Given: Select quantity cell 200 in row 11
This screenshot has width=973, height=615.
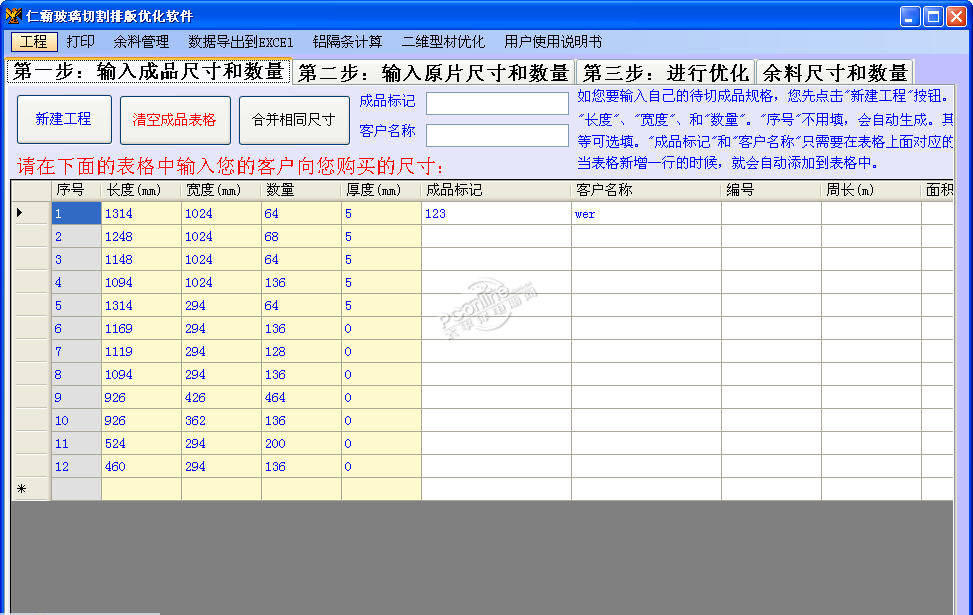Looking at the screenshot, I should point(301,443).
